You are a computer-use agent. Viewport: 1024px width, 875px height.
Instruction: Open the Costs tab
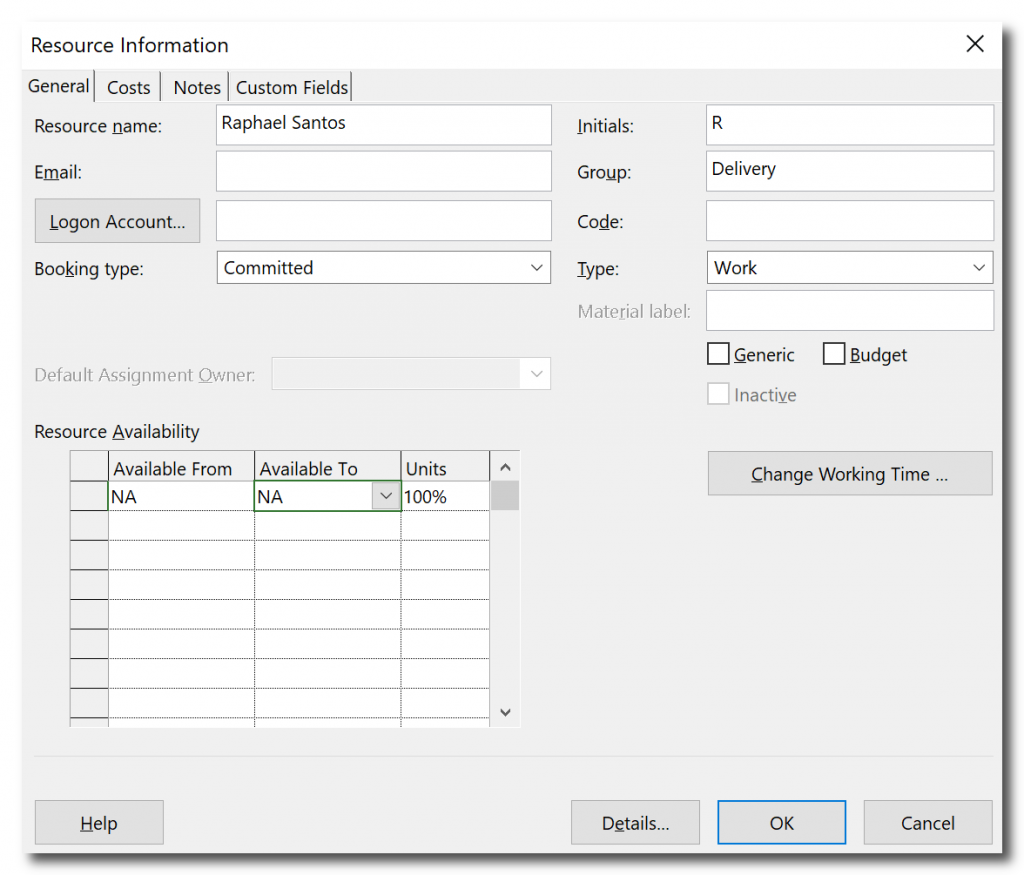tap(129, 88)
